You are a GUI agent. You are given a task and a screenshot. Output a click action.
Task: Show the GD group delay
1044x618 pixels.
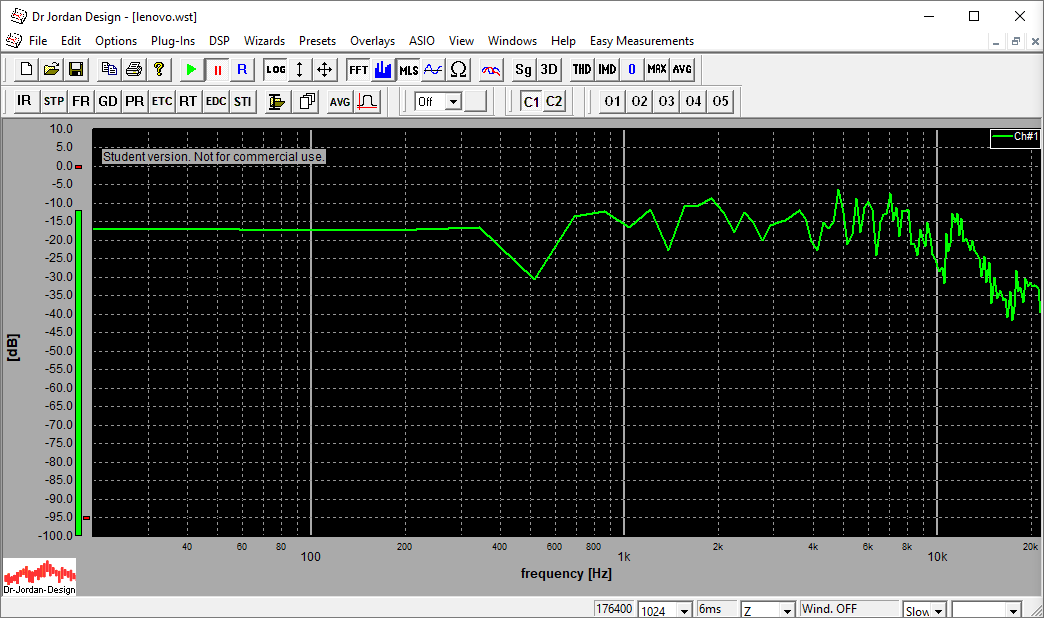pyautogui.click(x=107, y=101)
